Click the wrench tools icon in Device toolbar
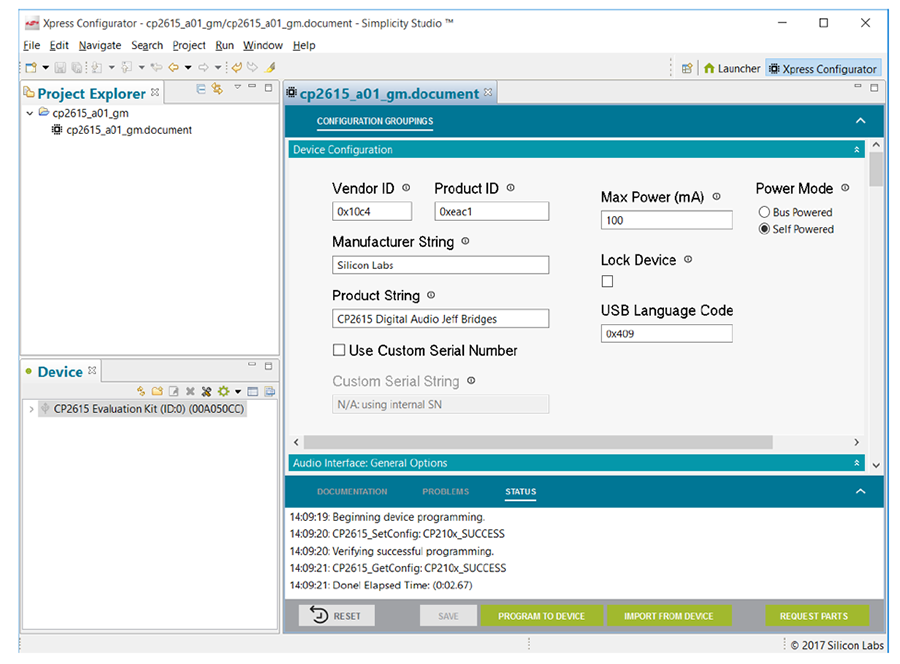 point(207,391)
